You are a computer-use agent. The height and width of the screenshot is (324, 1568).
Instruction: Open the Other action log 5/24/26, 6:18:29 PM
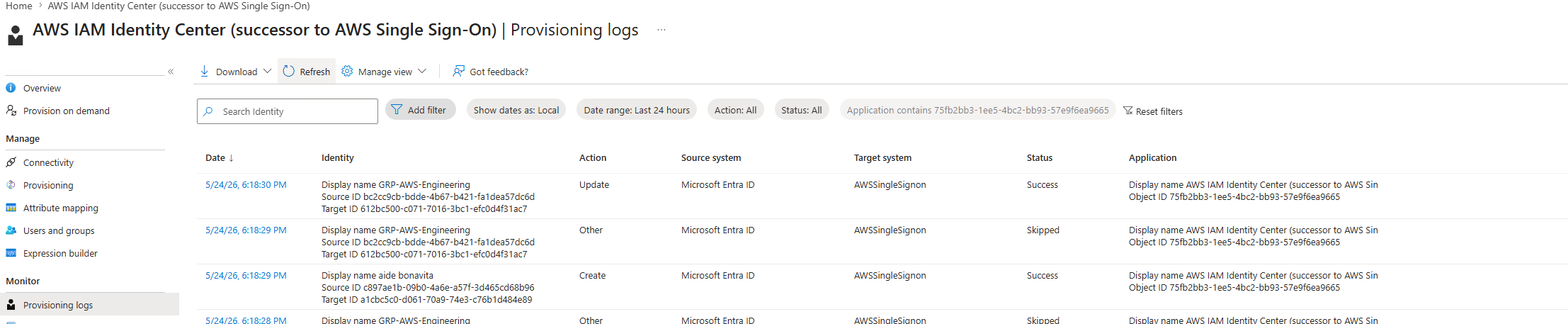click(x=246, y=230)
